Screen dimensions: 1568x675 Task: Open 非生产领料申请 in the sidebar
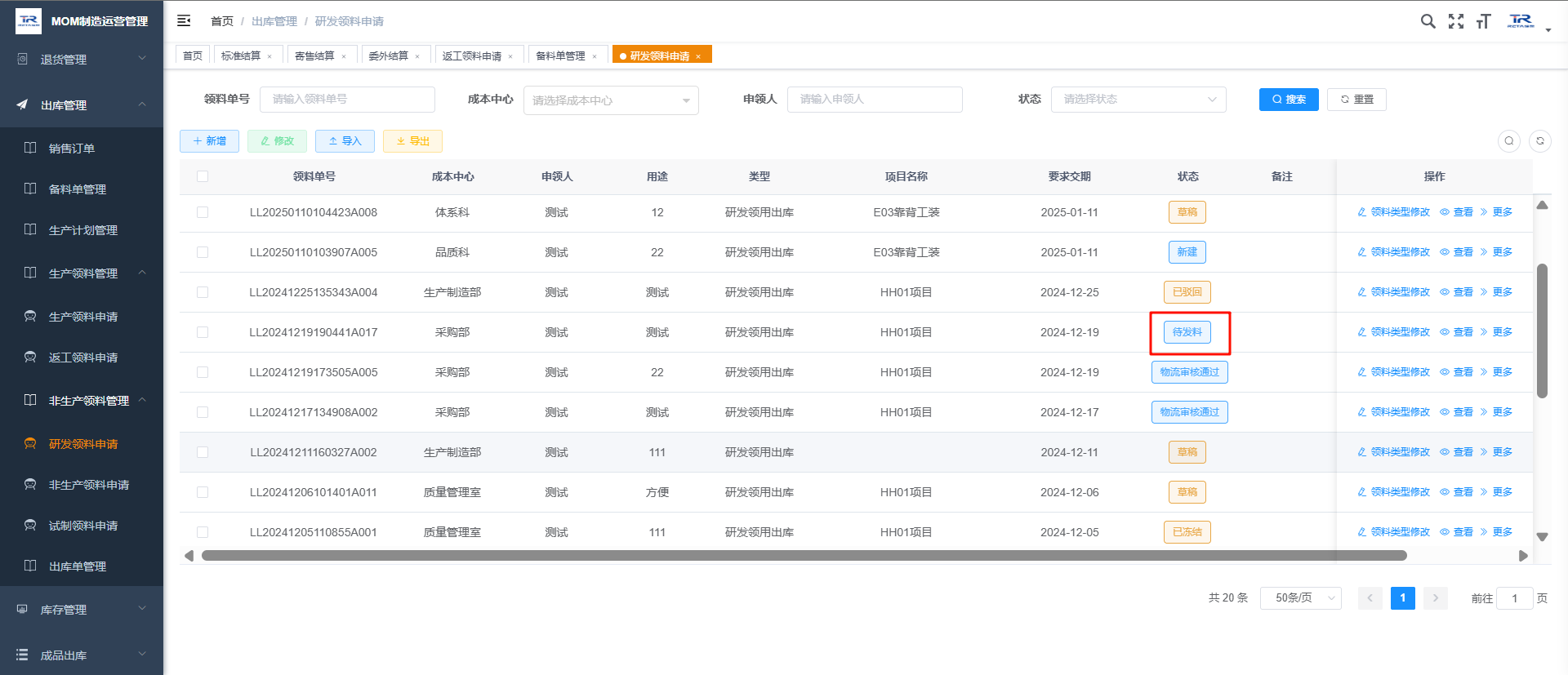[x=89, y=485]
